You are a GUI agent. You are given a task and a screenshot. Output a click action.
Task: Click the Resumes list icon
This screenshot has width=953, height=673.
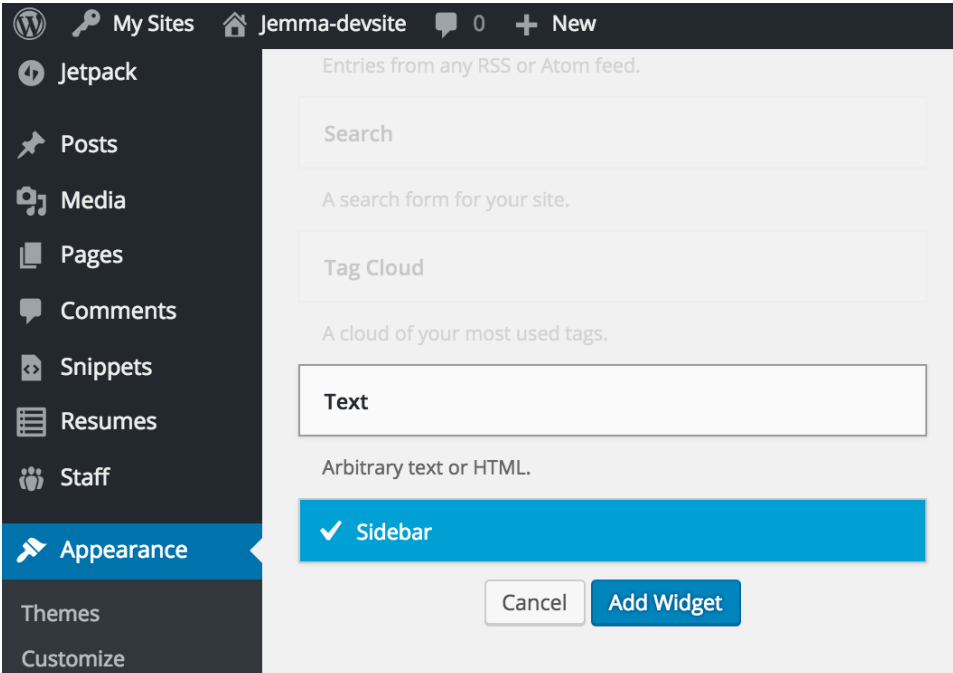31,422
